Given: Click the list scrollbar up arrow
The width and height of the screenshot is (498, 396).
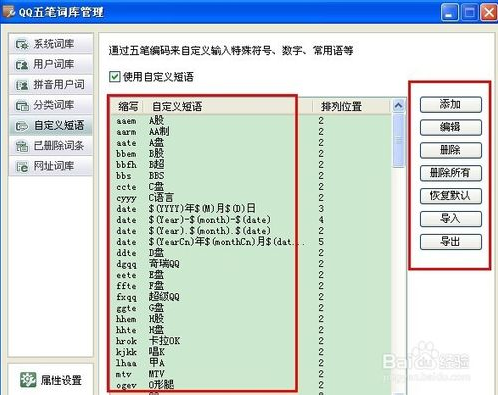Looking at the screenshot, I should click(x=398, y=106).
